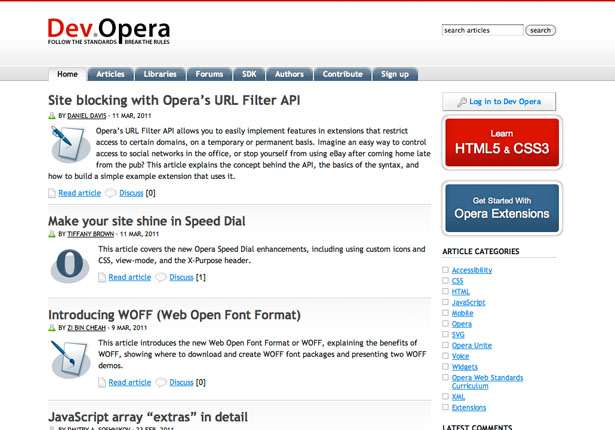Click the bullet icon beside Mobile category
This screenshot has width=615, height=430.
point(445,313)
